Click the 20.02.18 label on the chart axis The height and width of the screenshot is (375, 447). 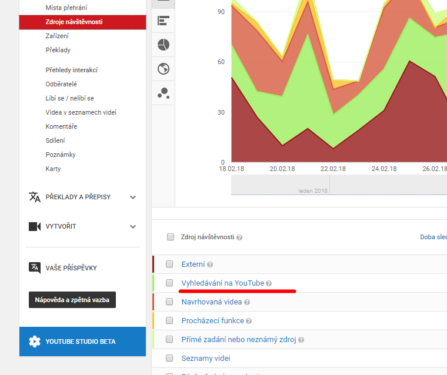(x=282, y=169)
